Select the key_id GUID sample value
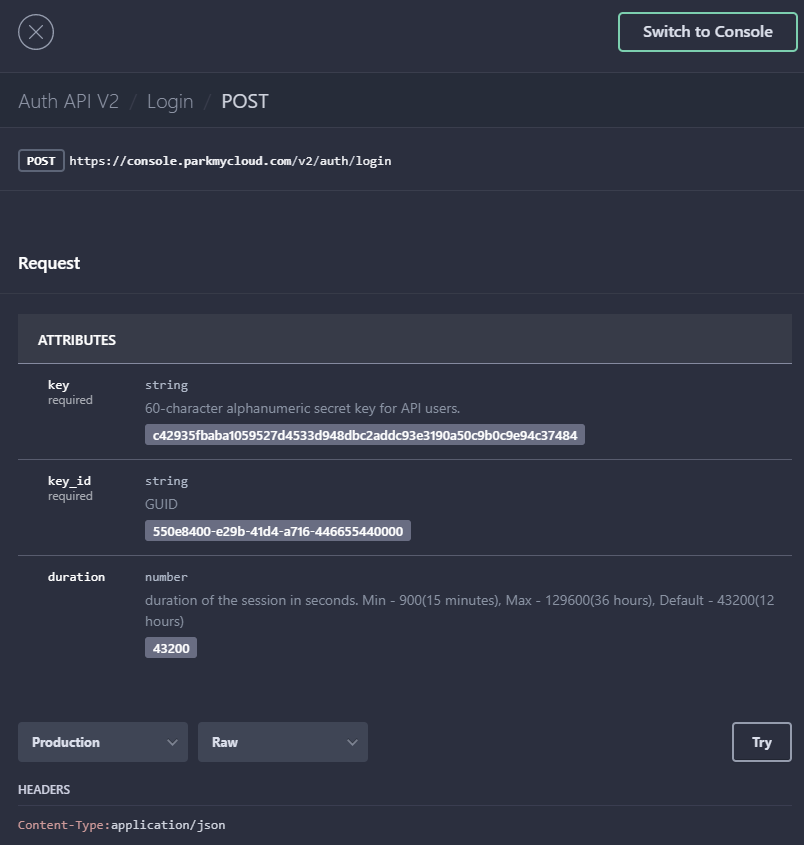Screen dimensions: 804x845 pyautogui.click(x=277, y=531)
